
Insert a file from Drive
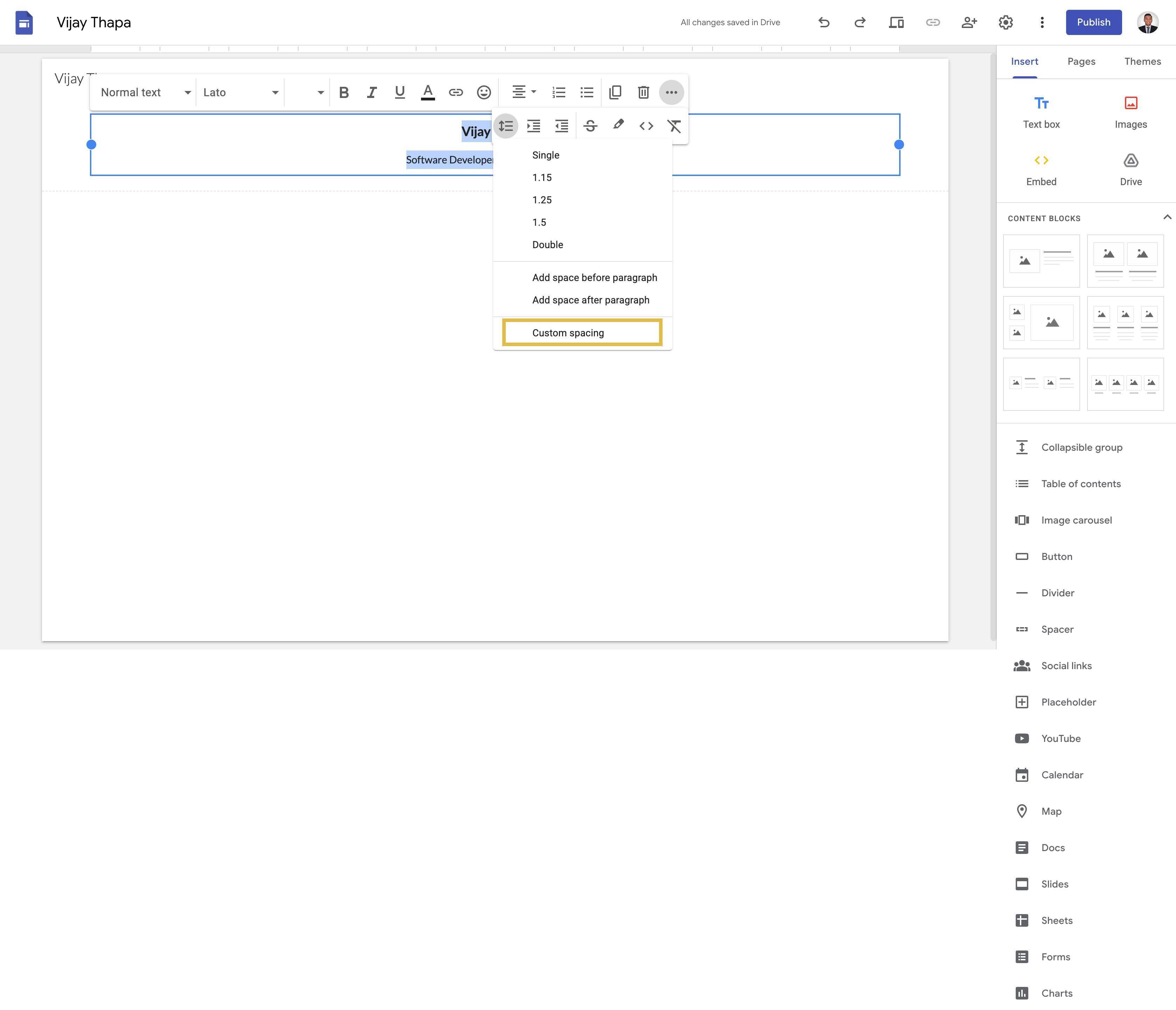(1130, 170)
